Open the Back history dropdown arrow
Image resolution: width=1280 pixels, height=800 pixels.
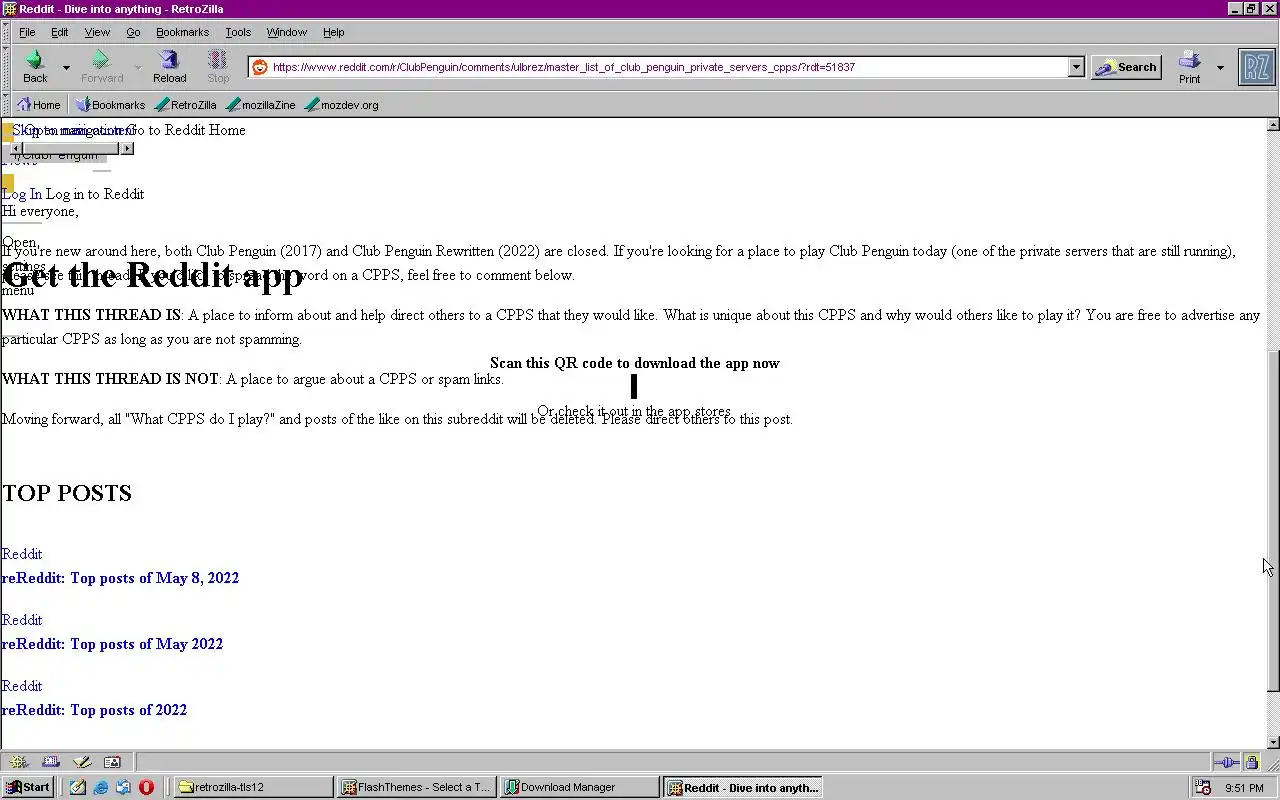point(66,68)
